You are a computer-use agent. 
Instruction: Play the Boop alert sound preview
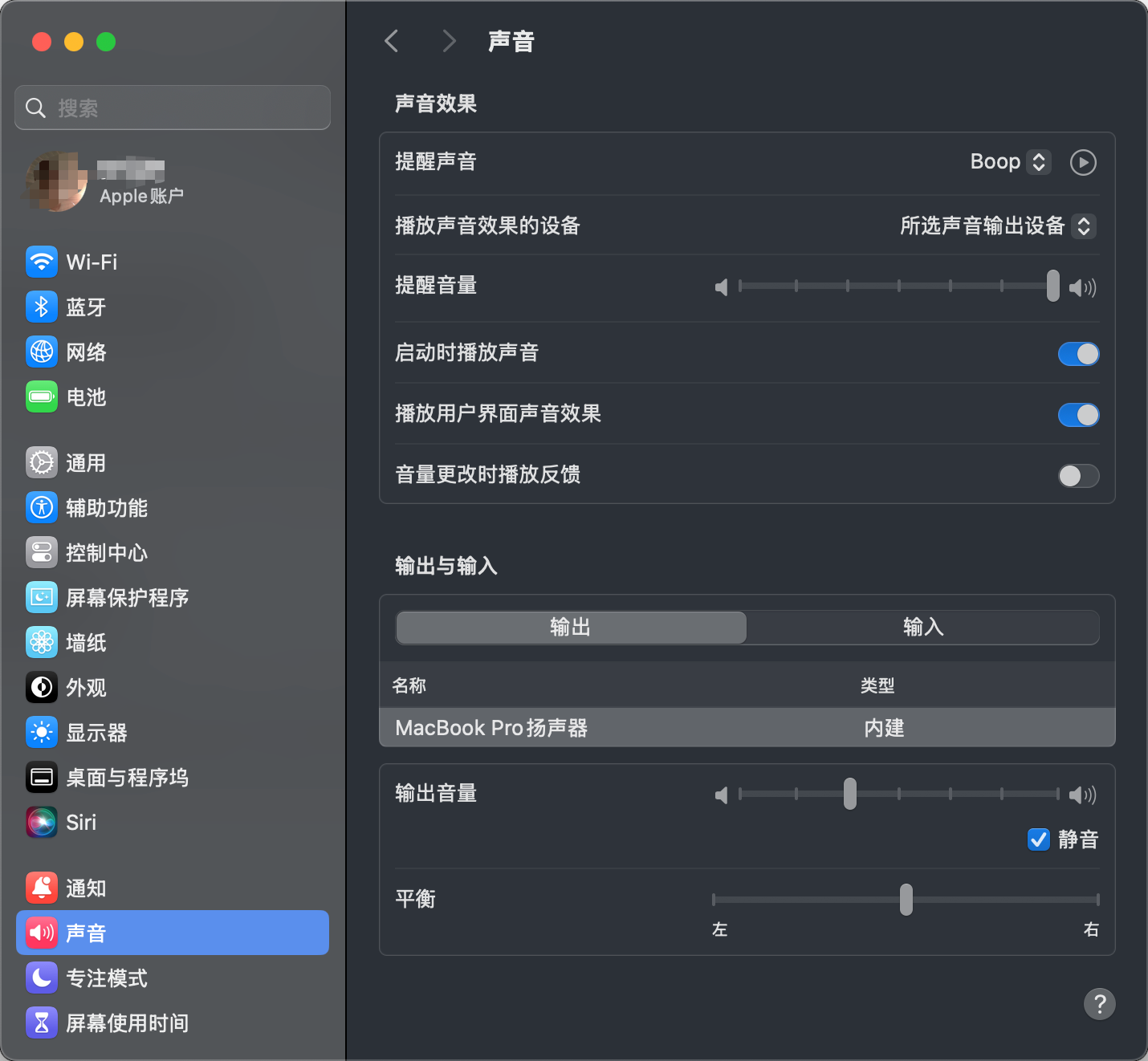(1083, 162)
